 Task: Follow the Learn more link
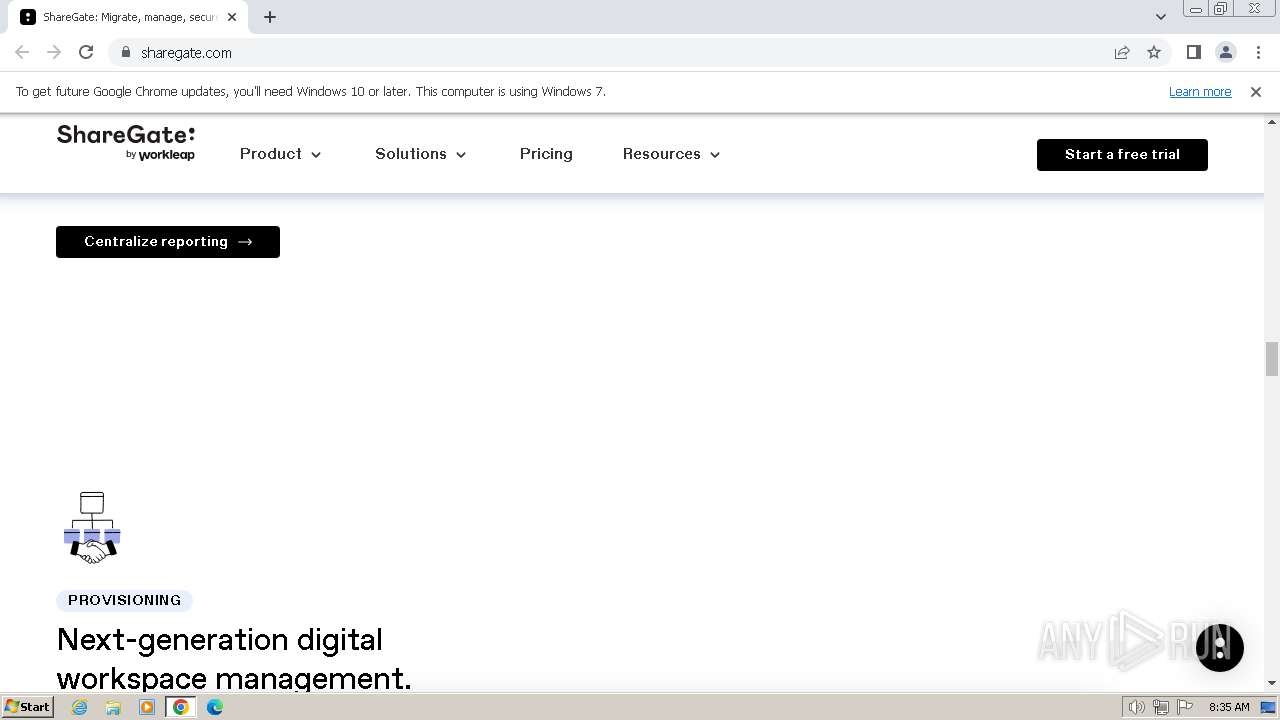pyautogui.click(x=1200, y=91)
